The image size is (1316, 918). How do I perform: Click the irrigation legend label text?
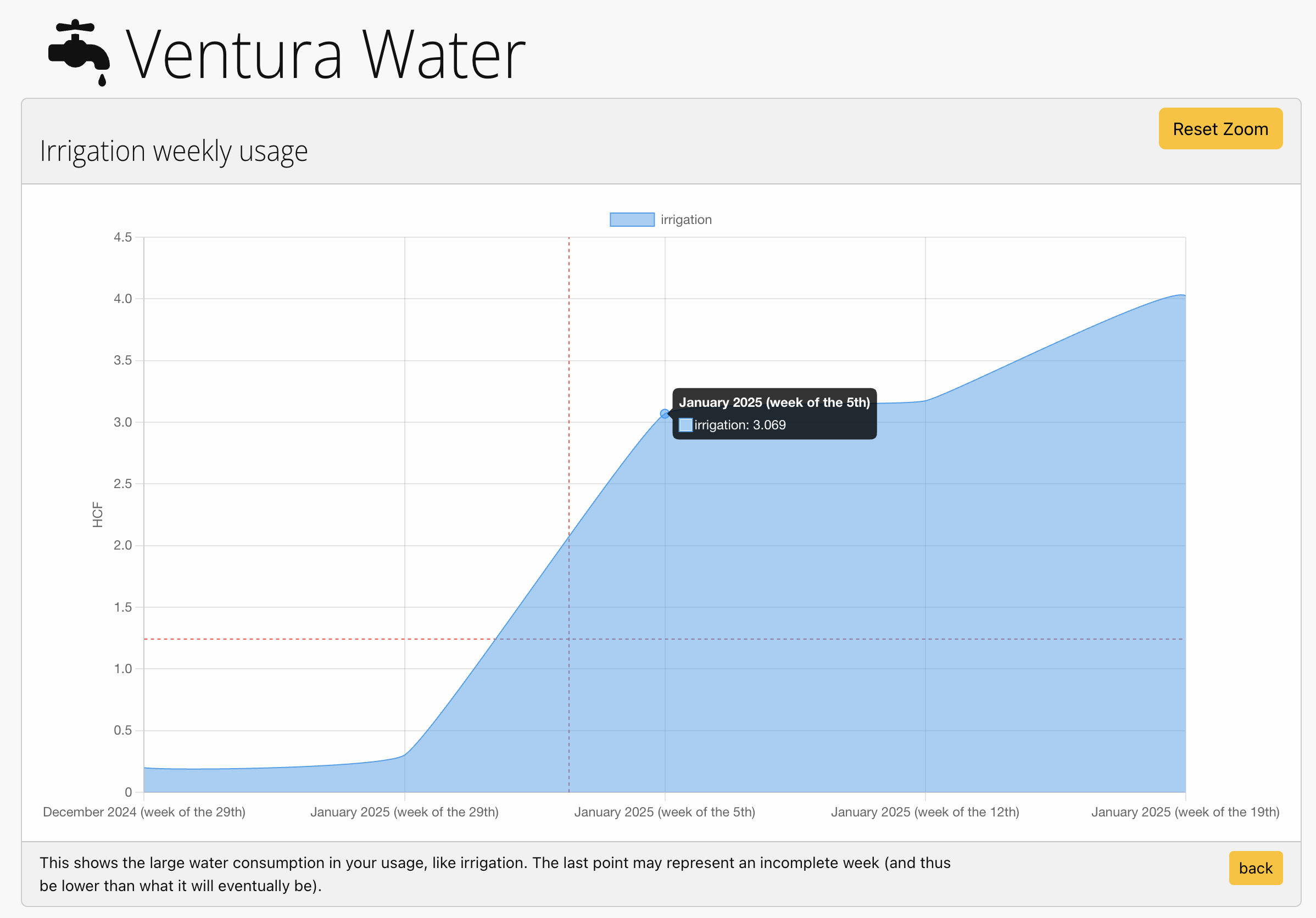tap(685, 220)
